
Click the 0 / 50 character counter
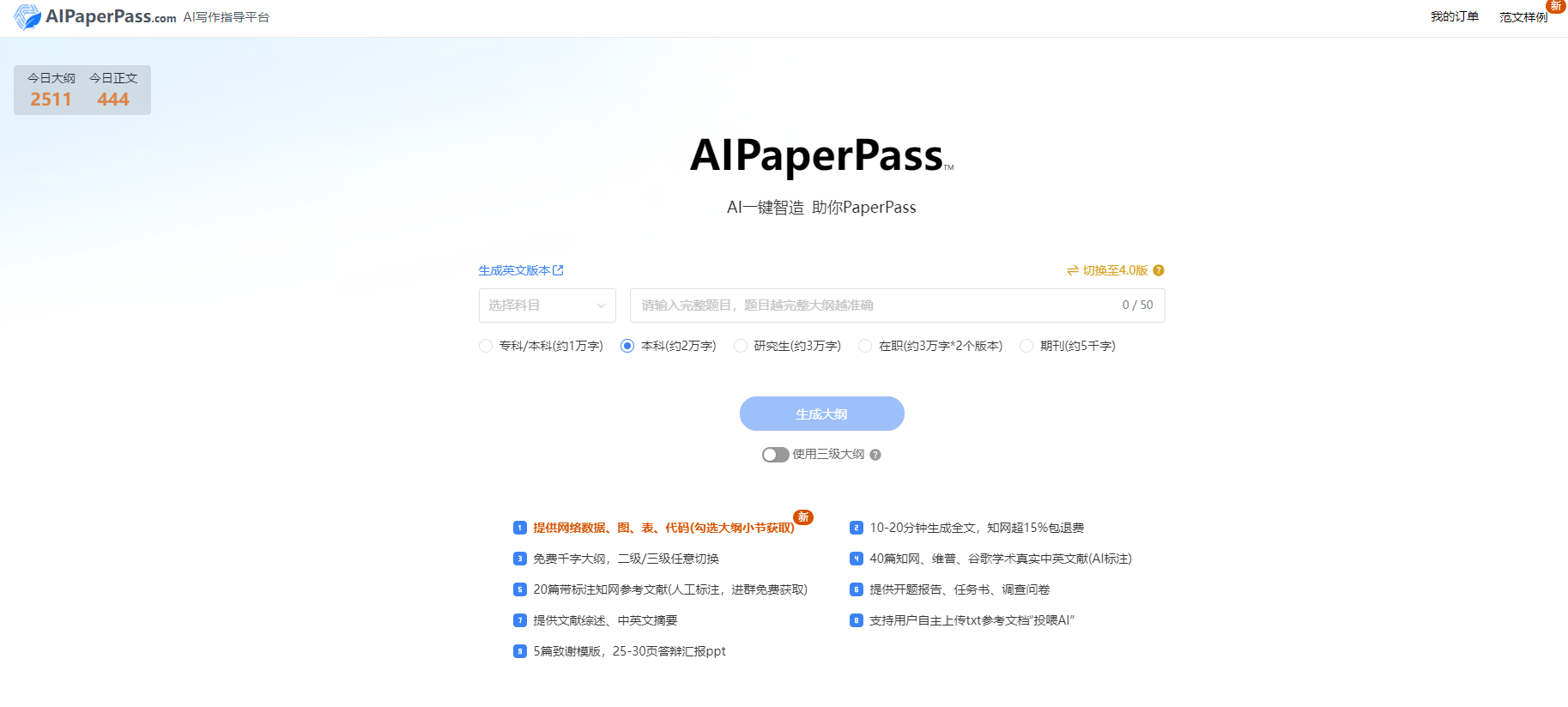[x=1138, y=305]
